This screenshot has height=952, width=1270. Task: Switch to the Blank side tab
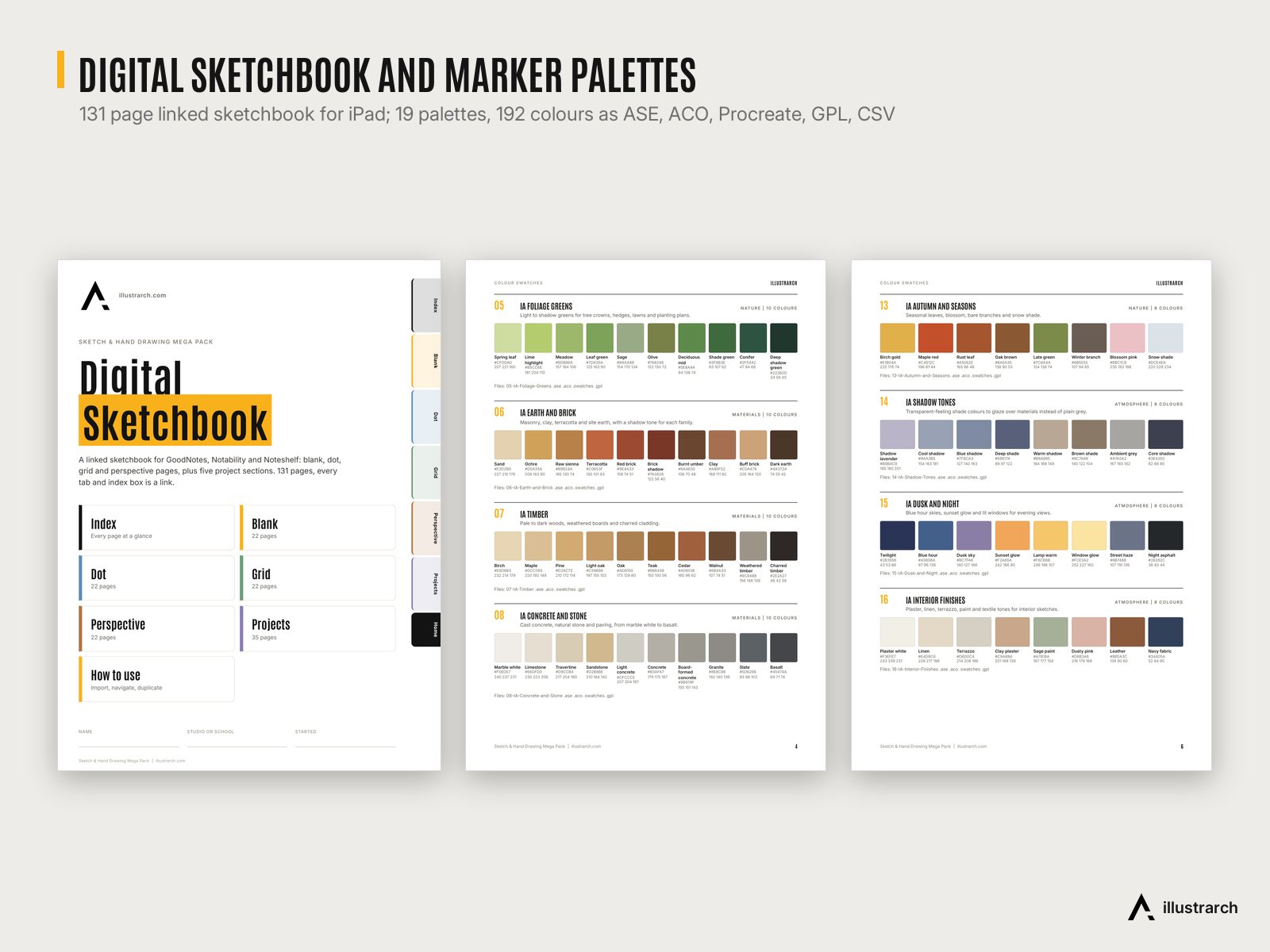(426, 361)
